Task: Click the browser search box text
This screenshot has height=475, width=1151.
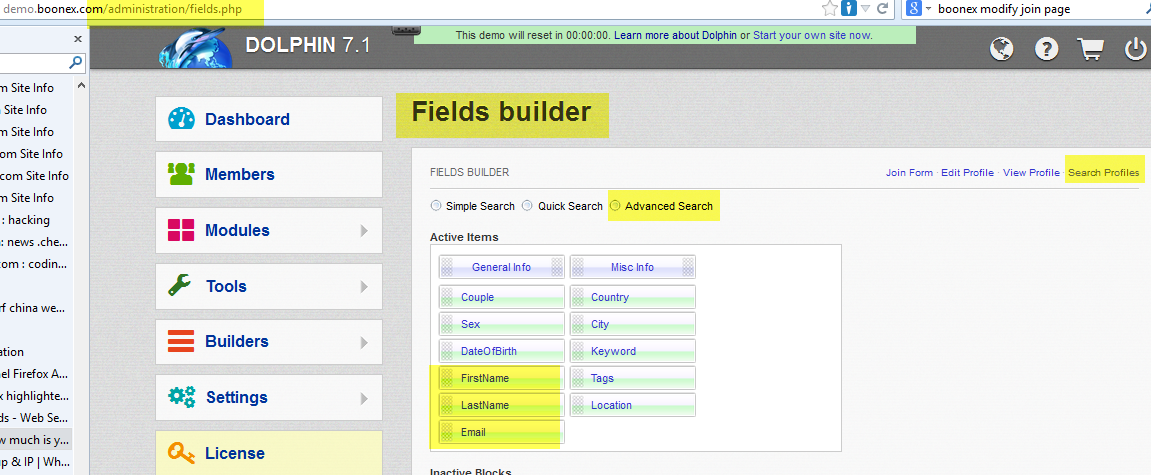Action: [x=1003, y=9]
